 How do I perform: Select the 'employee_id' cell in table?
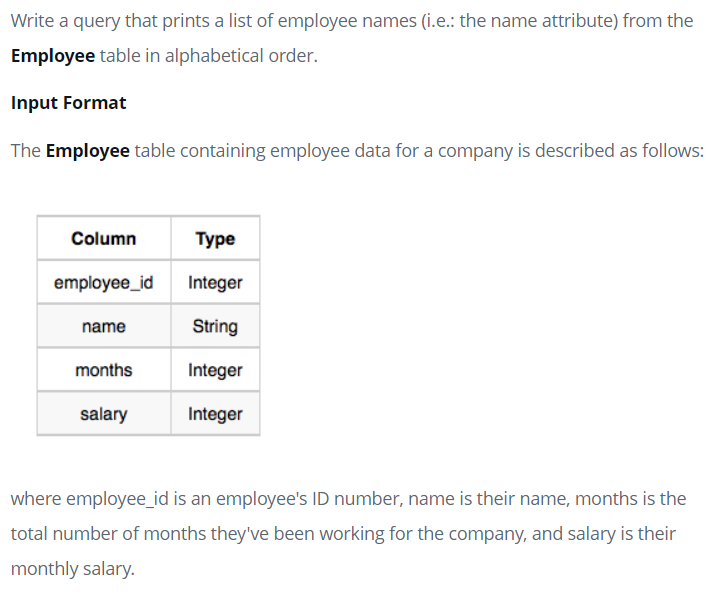click(104, 282)
